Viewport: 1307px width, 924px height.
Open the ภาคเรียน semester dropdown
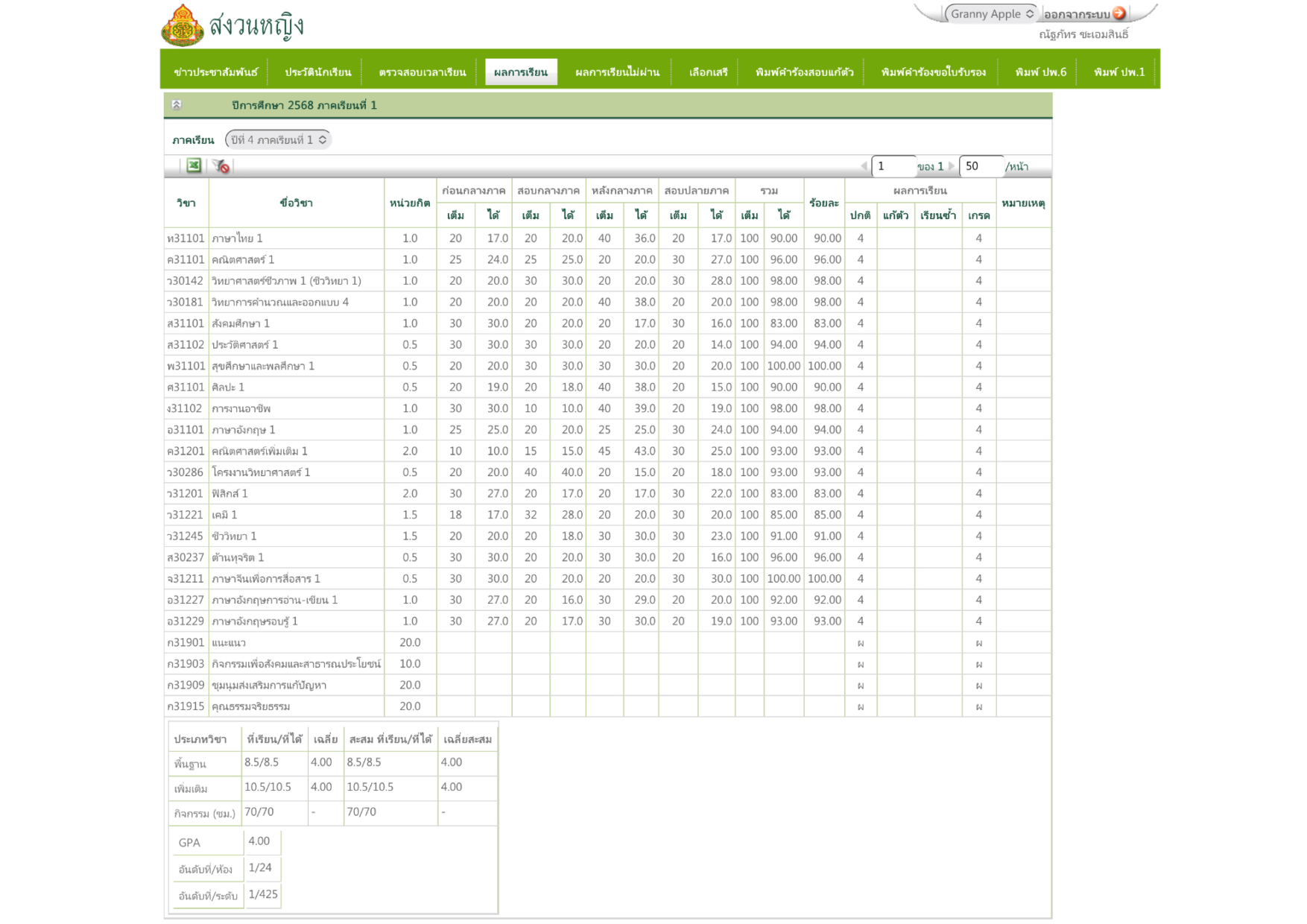(x=279, y=140)
